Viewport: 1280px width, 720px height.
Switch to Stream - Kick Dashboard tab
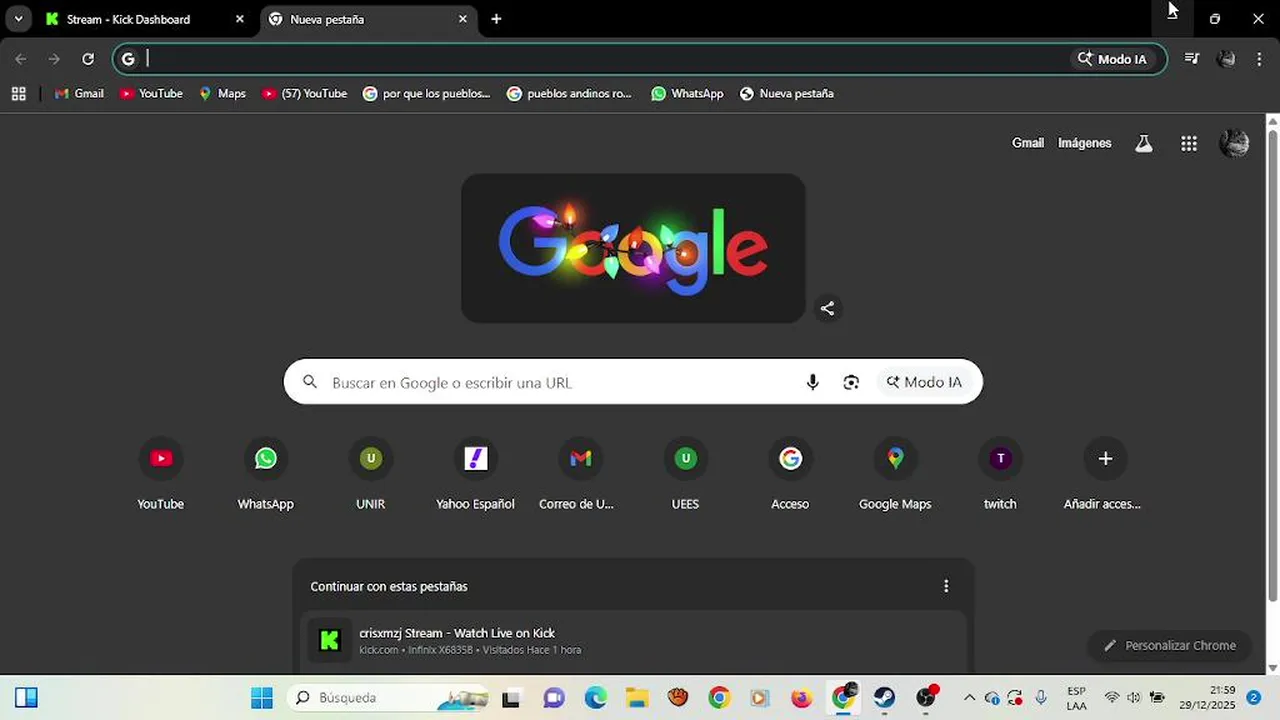(145, 19)
